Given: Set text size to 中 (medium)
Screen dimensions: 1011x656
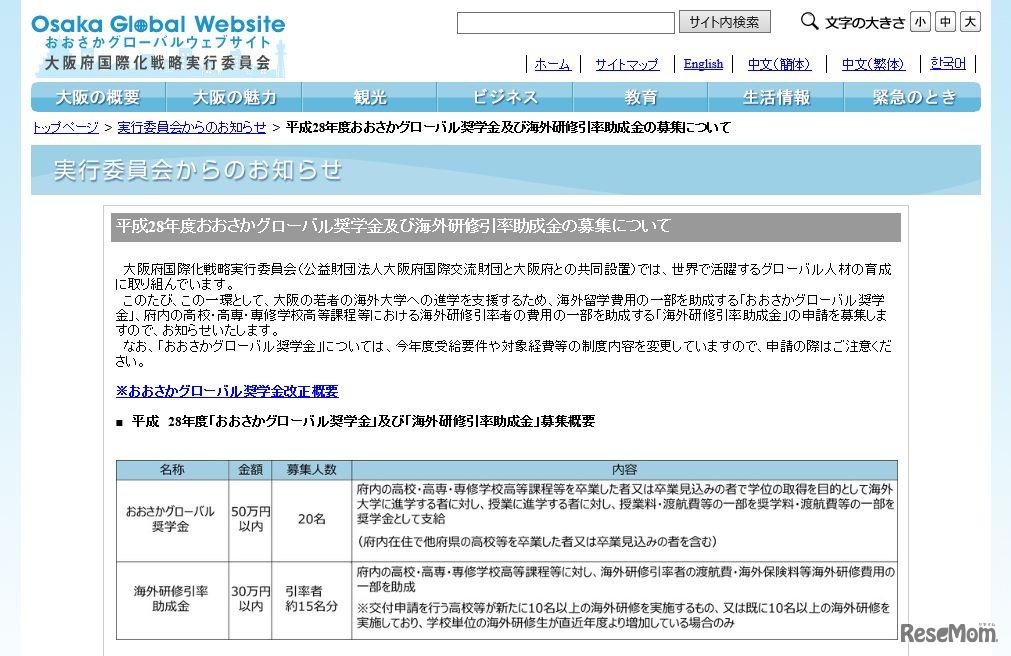Looking at the screenshot, I should coord(943,20).
